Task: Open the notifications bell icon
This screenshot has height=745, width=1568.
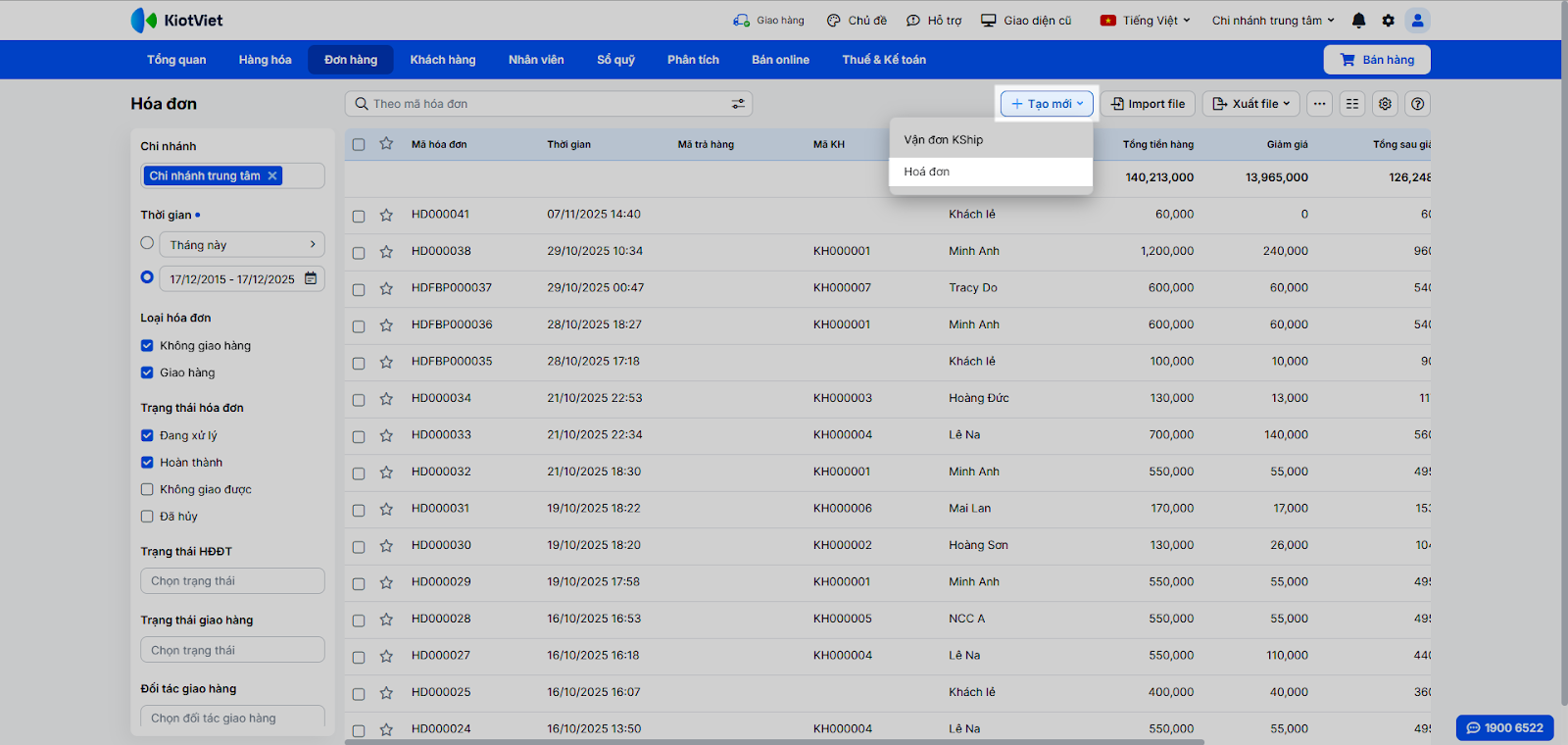Action: [x=1358, y=21]
